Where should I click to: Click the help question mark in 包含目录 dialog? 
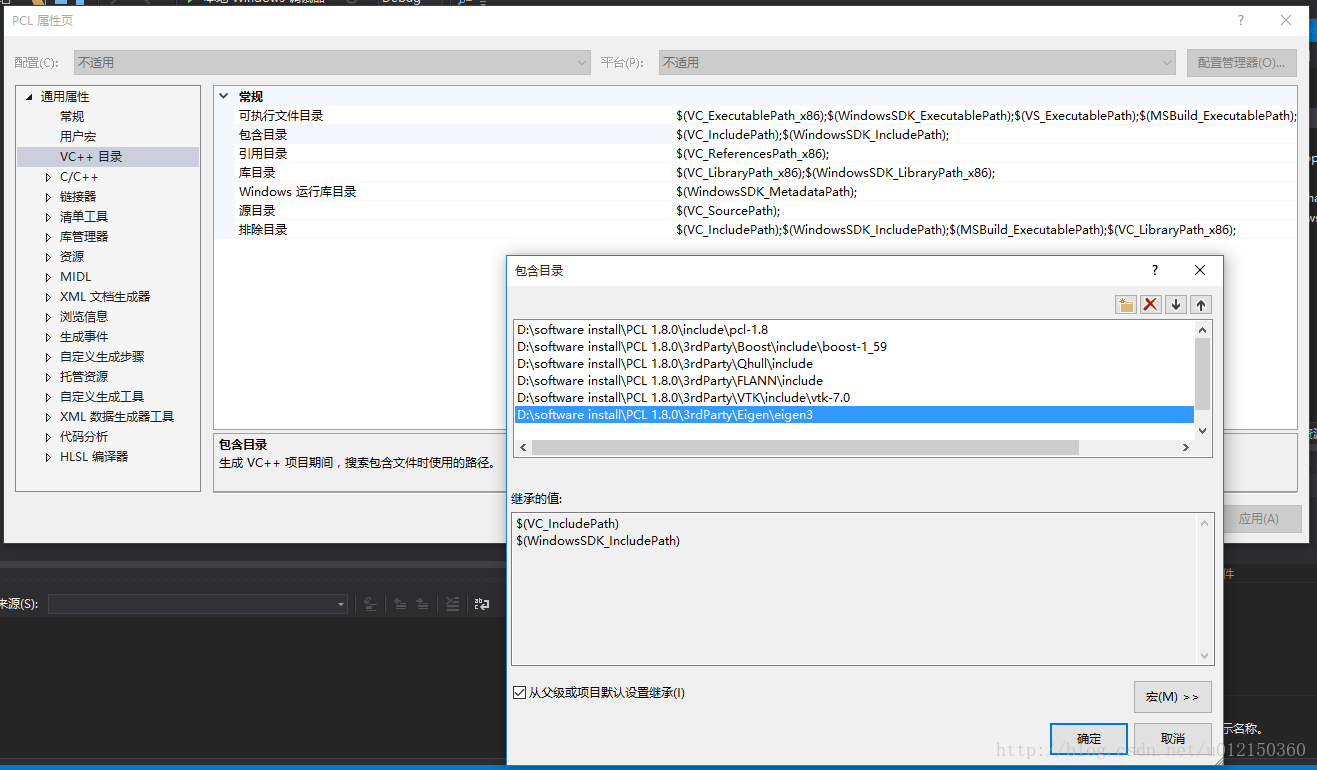[1155, 270]
